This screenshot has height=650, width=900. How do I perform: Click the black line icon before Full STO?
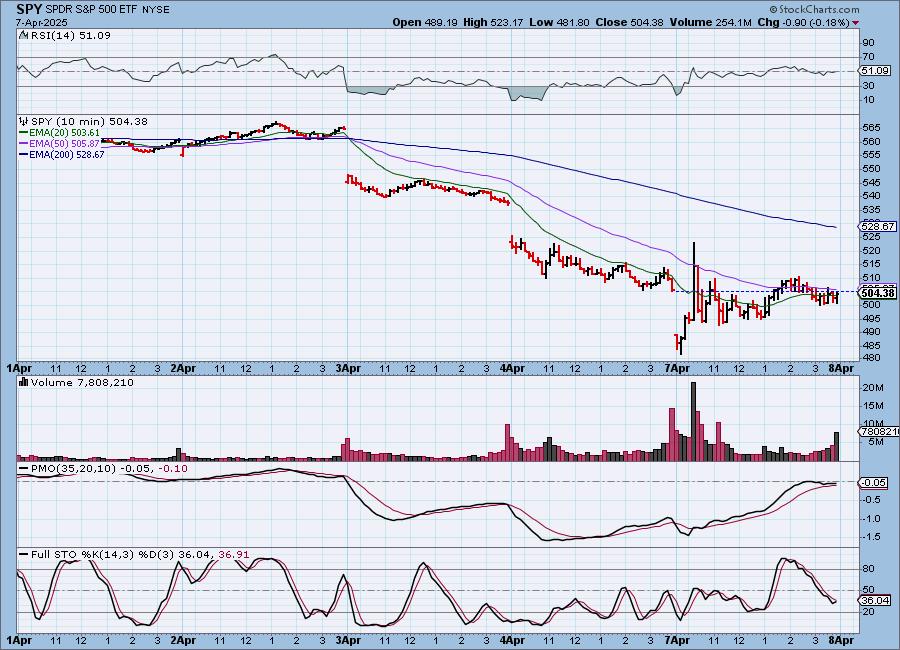pyautogui.click(x=24, y=555)
